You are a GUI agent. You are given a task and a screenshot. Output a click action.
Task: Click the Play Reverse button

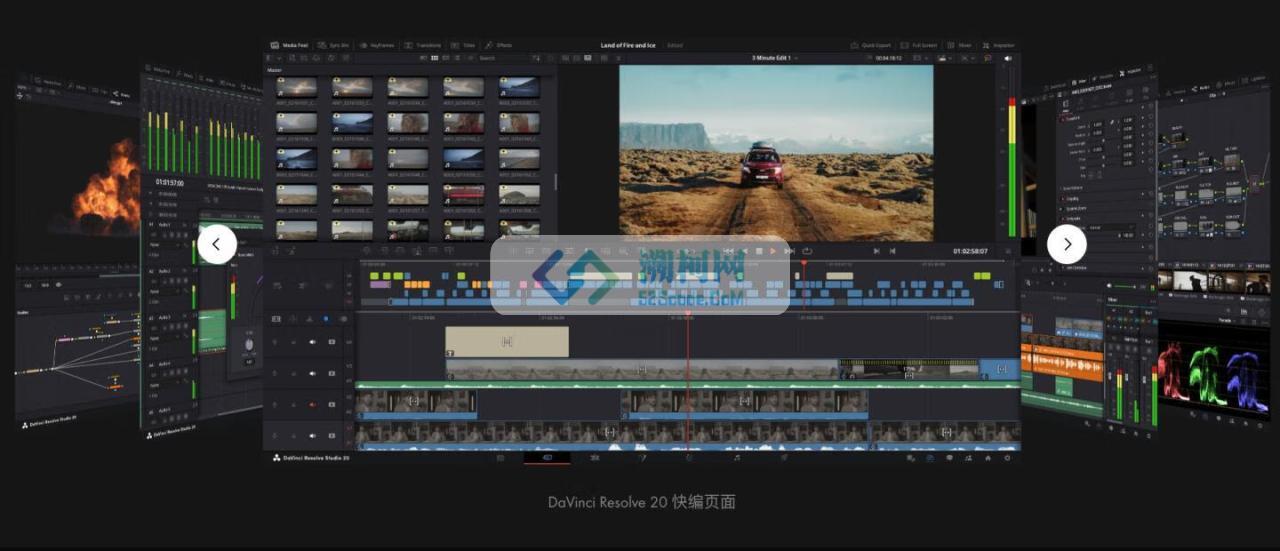pyautogui.click(x=744, y=251)
